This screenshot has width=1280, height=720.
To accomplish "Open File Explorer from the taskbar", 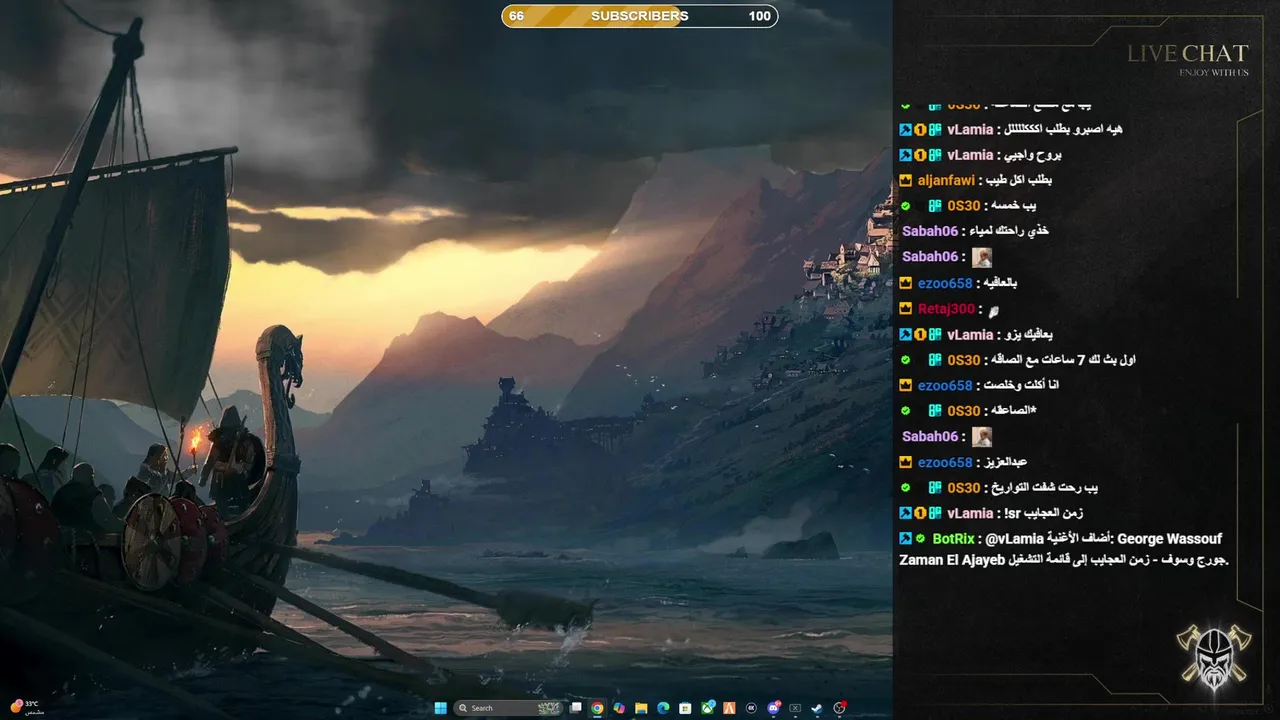I will [x=641, y=708].
